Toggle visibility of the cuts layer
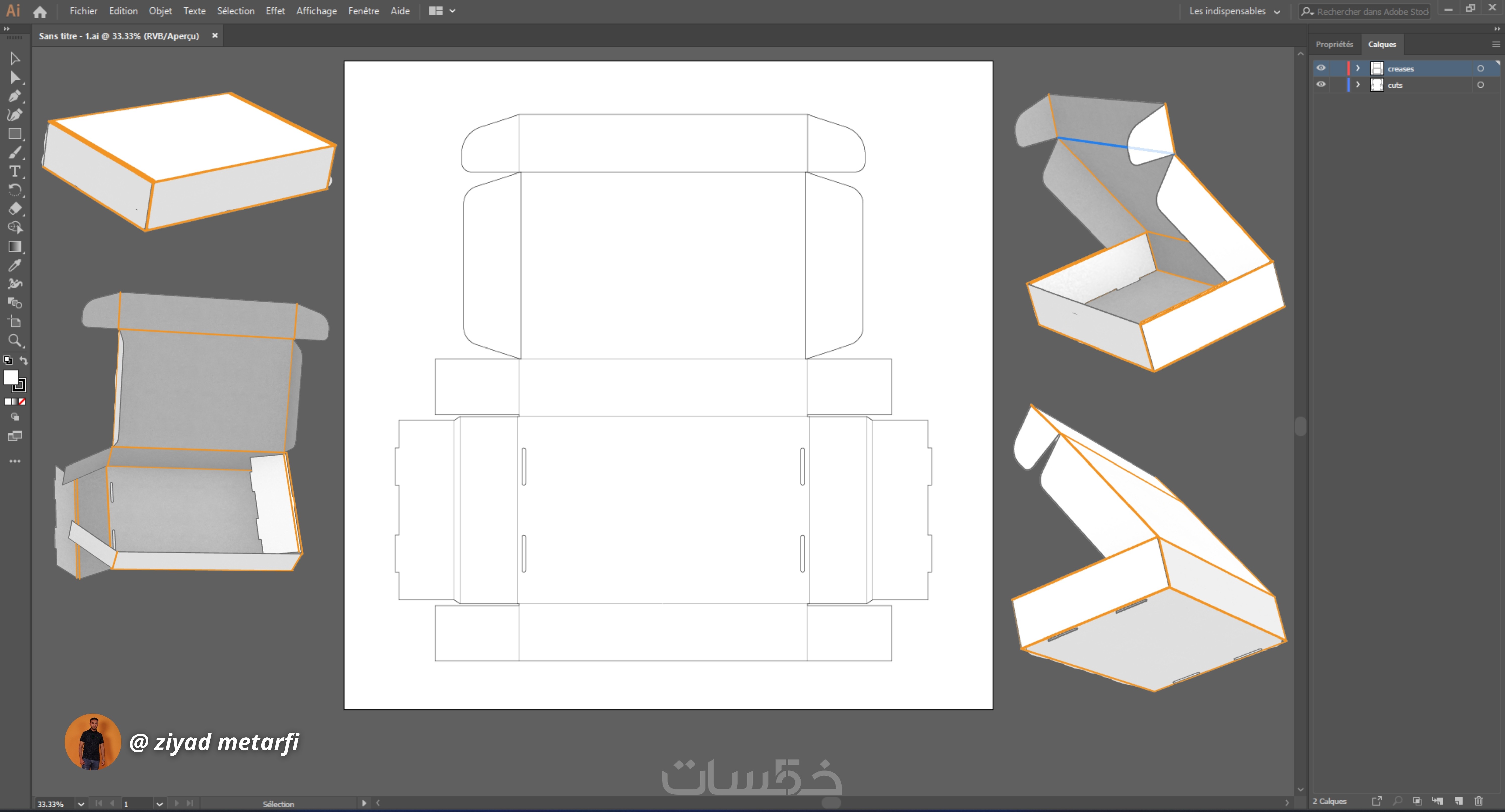Image resolution: width=1505 pixels, height=812 pixels. tap(1321, 85)
